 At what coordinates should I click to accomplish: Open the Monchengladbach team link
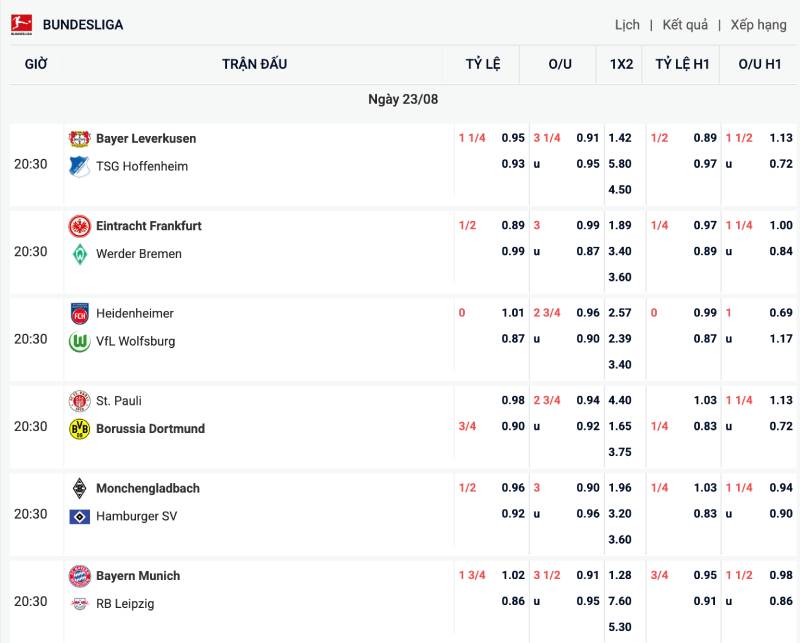click(x=148, y=489)
